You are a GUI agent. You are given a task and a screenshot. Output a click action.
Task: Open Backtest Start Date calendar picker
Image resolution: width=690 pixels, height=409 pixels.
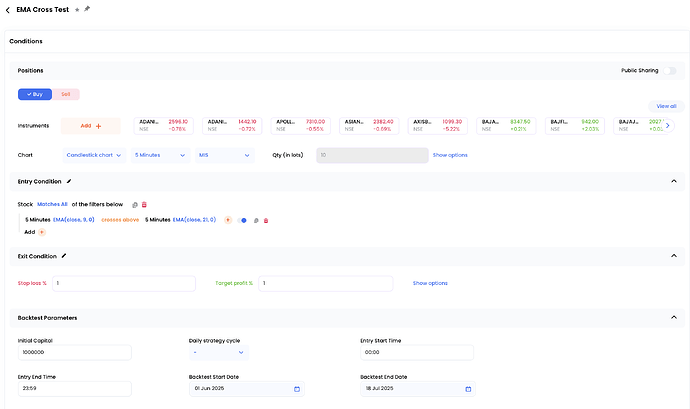click(x=297, y=388)
